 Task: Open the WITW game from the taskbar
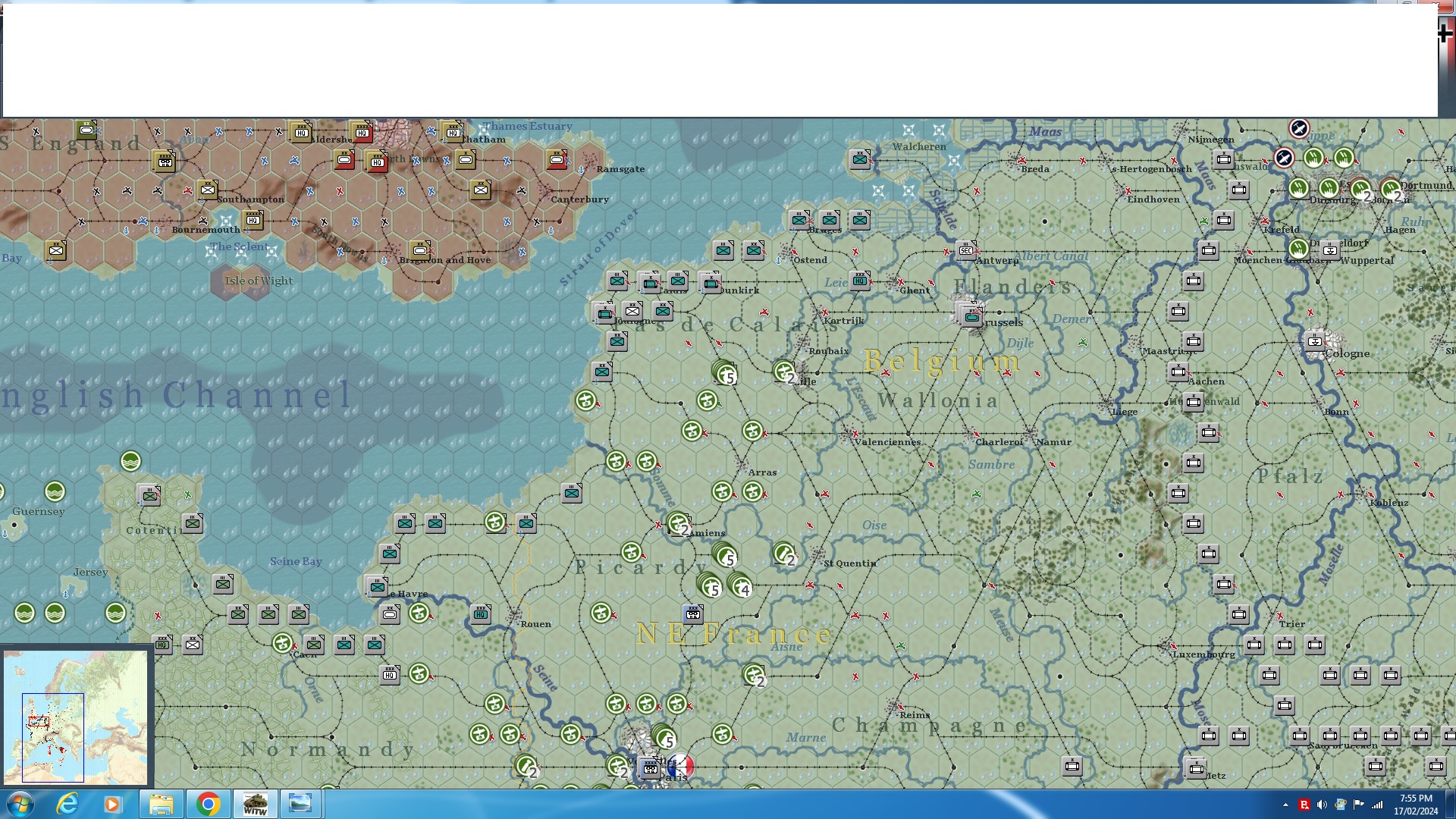(255, 804)
